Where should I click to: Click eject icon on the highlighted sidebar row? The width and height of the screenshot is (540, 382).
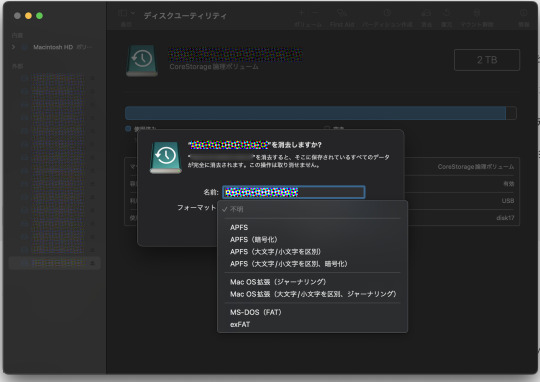(x=92, y=263)
